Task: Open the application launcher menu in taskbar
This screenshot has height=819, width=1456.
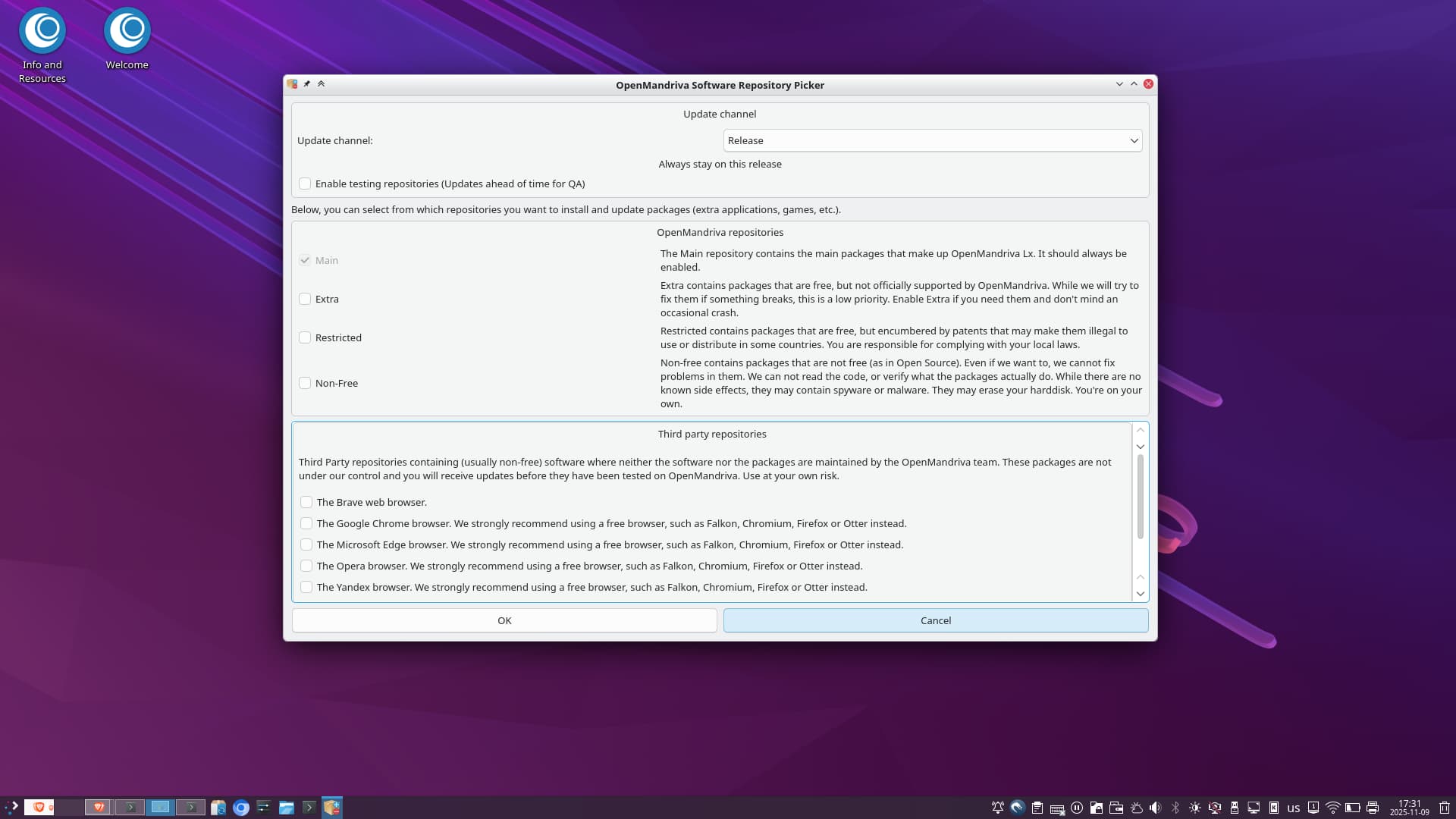Action: coord(11,808)
